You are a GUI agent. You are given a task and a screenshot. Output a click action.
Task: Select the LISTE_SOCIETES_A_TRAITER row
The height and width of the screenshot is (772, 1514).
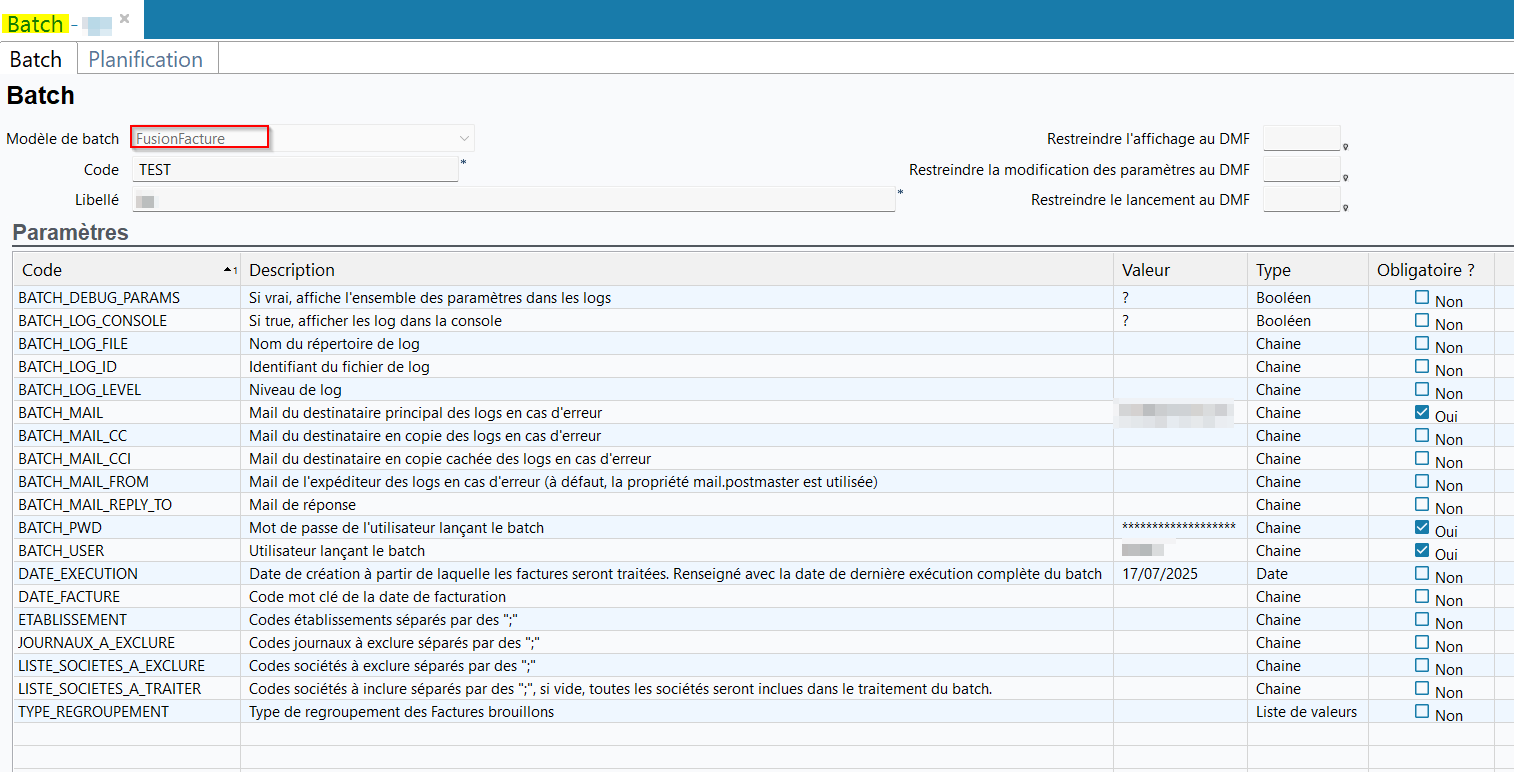pyautogui.click(x=110, y=689)
